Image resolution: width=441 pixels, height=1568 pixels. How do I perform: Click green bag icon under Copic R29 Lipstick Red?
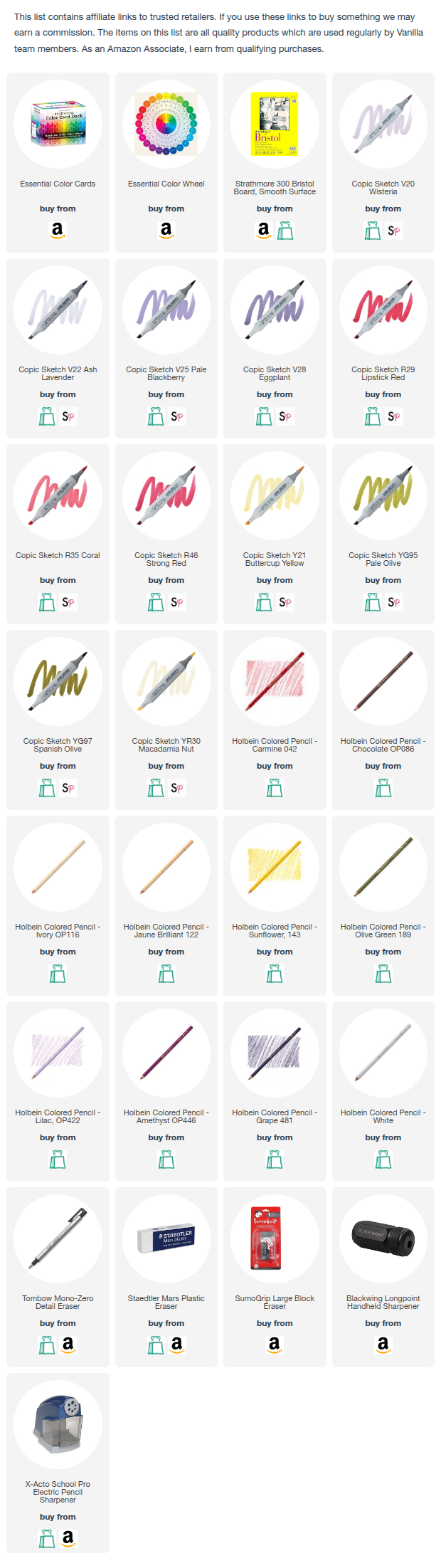pyautogui.click(x=372, y=416)
